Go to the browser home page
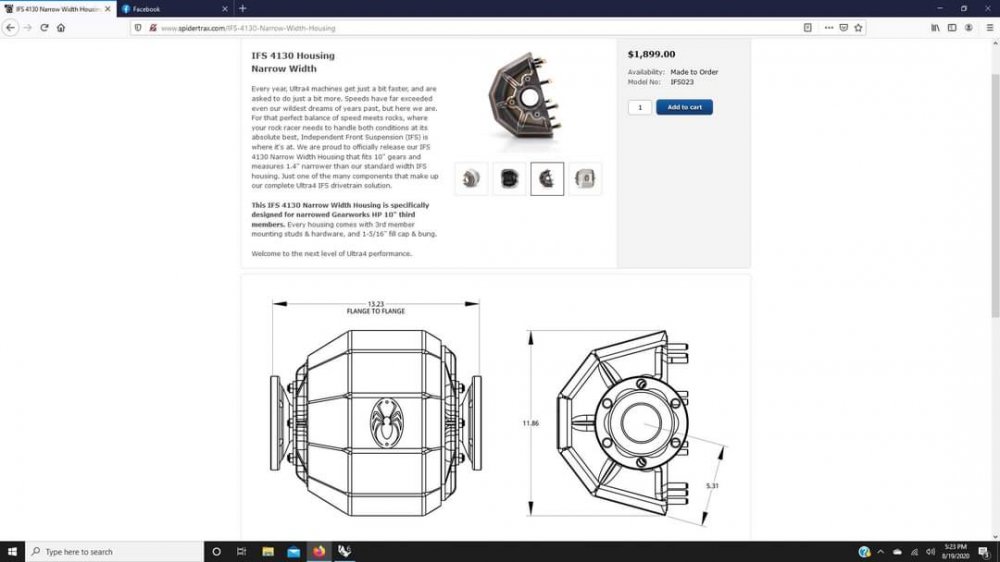Screen dimensions: 1000x562 [x=61, y=28]
